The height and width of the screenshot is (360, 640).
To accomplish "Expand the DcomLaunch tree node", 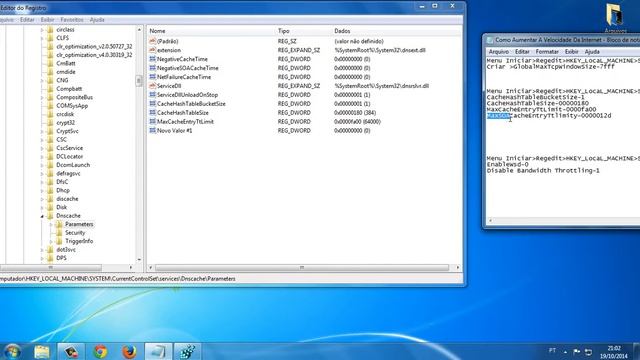I will (42, 165).
